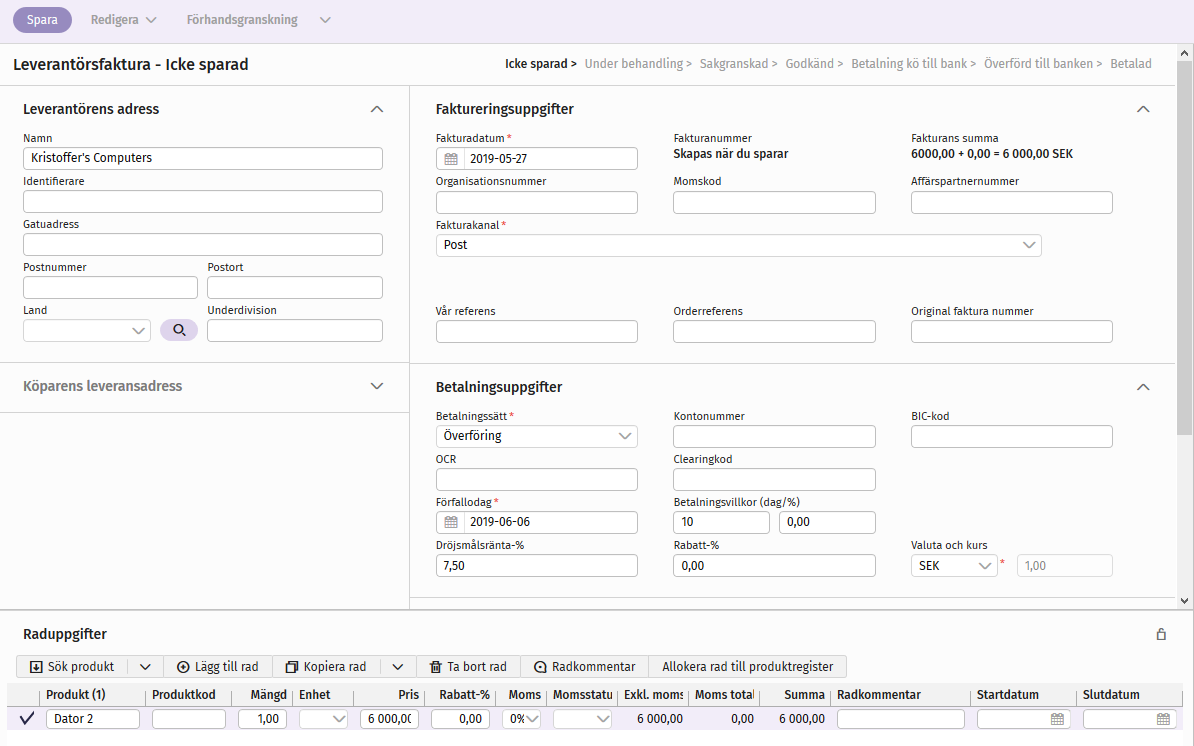The width and height of the screenshot is (1194, 746).
Task: Click the Betalningsvillkor days field showing 10
Action: click(x=721, y=522)
